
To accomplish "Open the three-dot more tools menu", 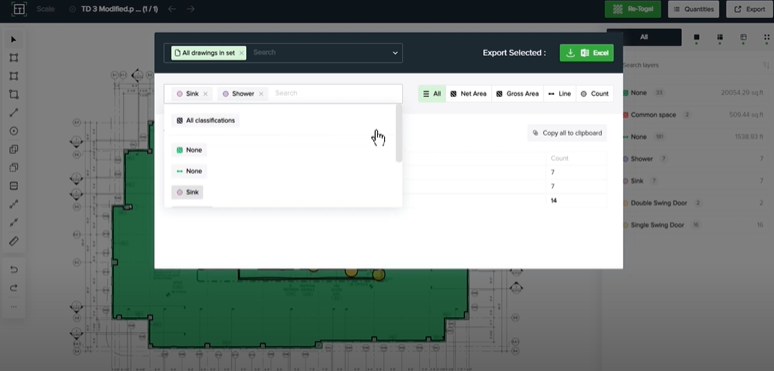I will [14, 306].
